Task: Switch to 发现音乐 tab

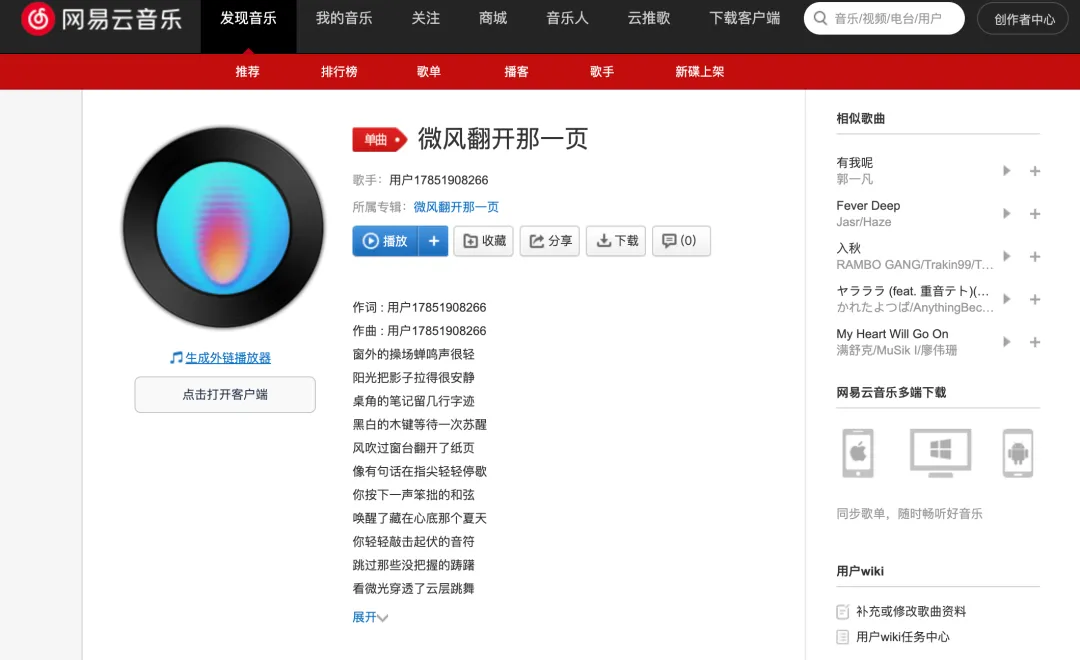Action: pos(249,19)
